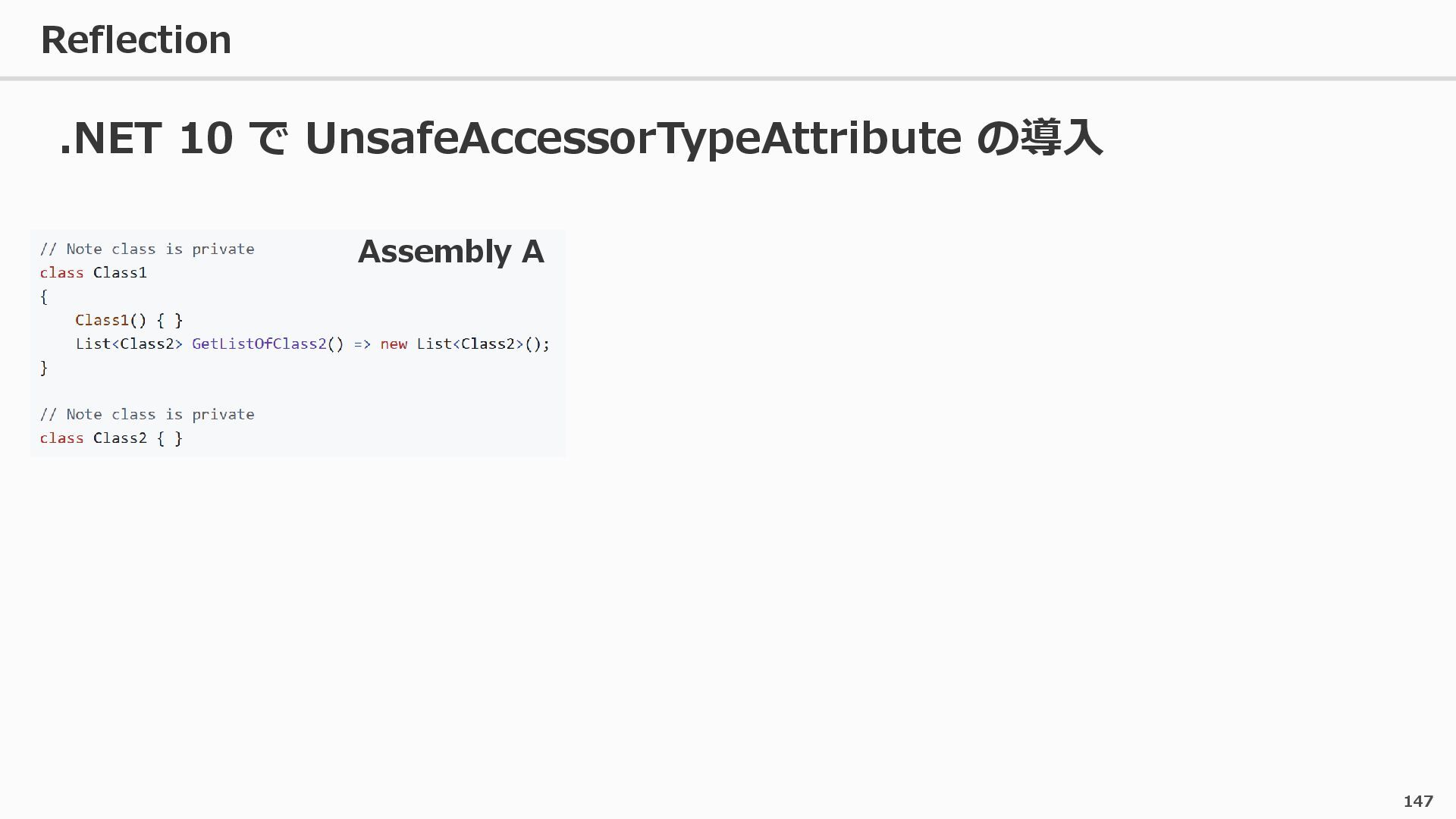The image size is (1456, 819).
Task: Click the で character in heading
Action: [x=268, y=138]
